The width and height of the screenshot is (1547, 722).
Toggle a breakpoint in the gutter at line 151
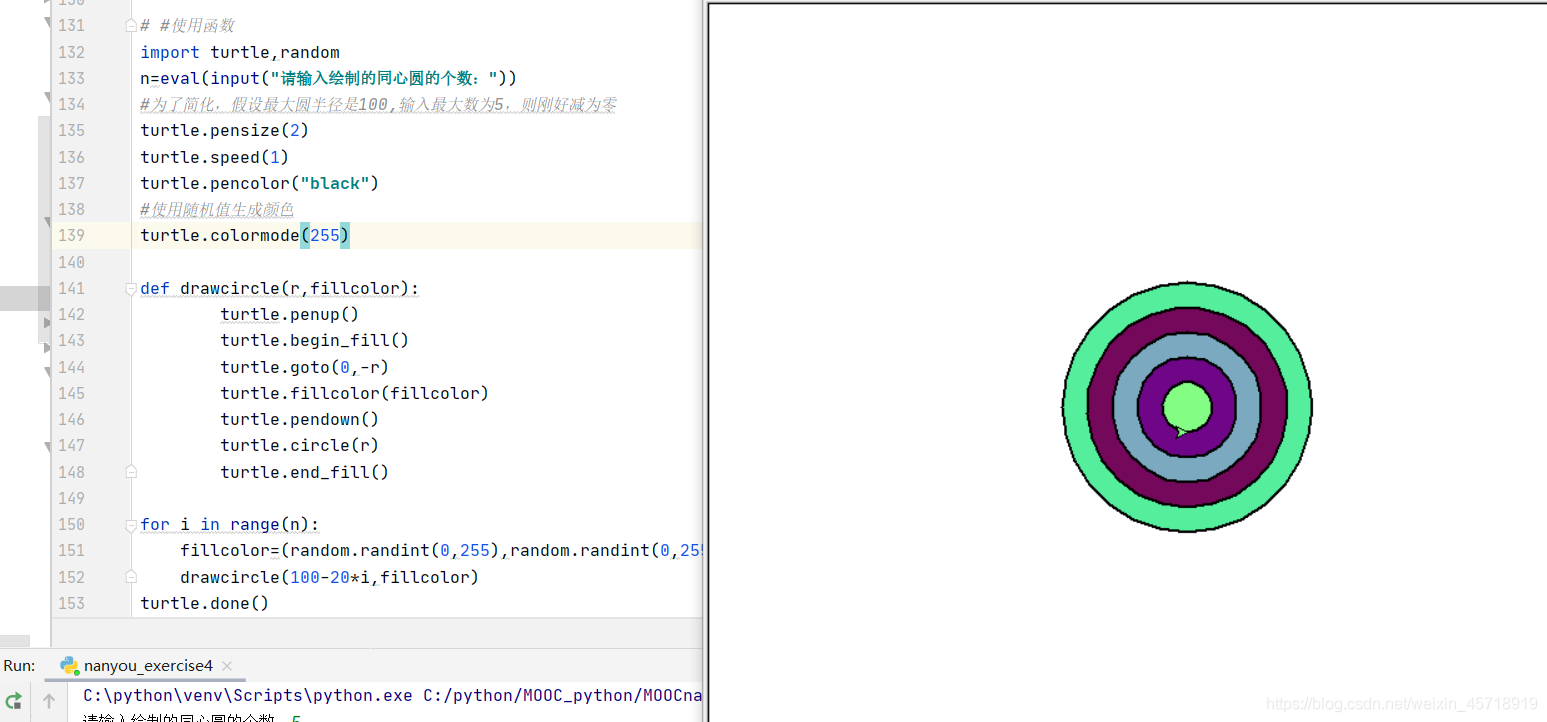point(110,550)
